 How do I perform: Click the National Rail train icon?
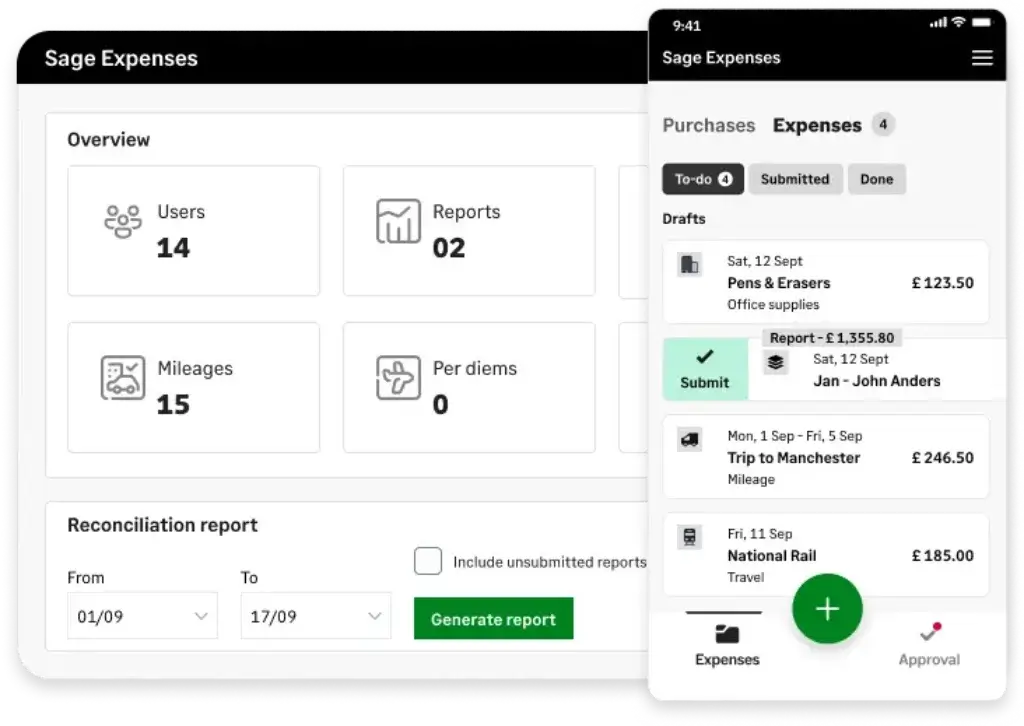tap(690, 537)
